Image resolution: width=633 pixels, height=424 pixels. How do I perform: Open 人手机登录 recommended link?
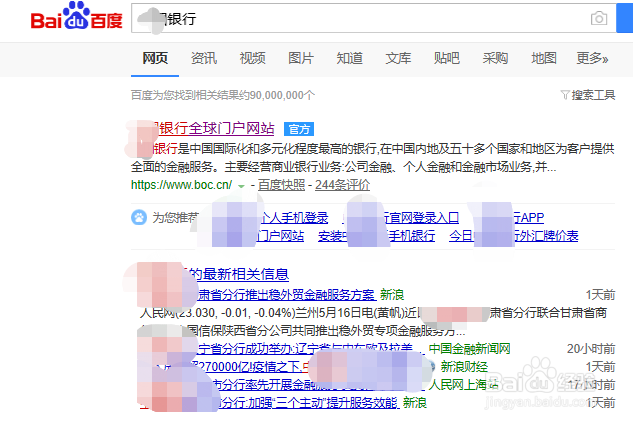[x=295, y=218]
